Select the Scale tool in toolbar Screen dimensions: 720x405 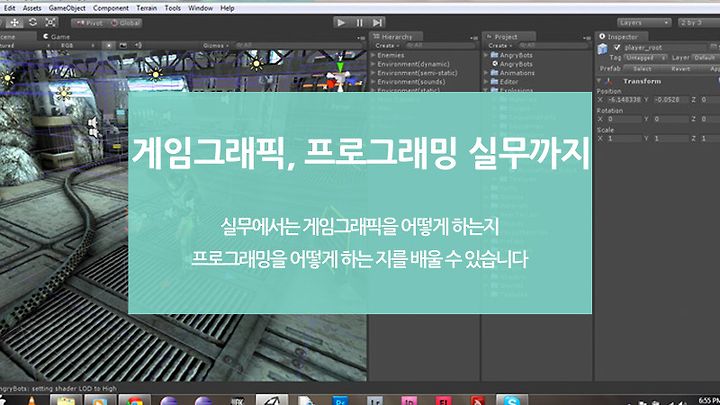coord(51,22)
